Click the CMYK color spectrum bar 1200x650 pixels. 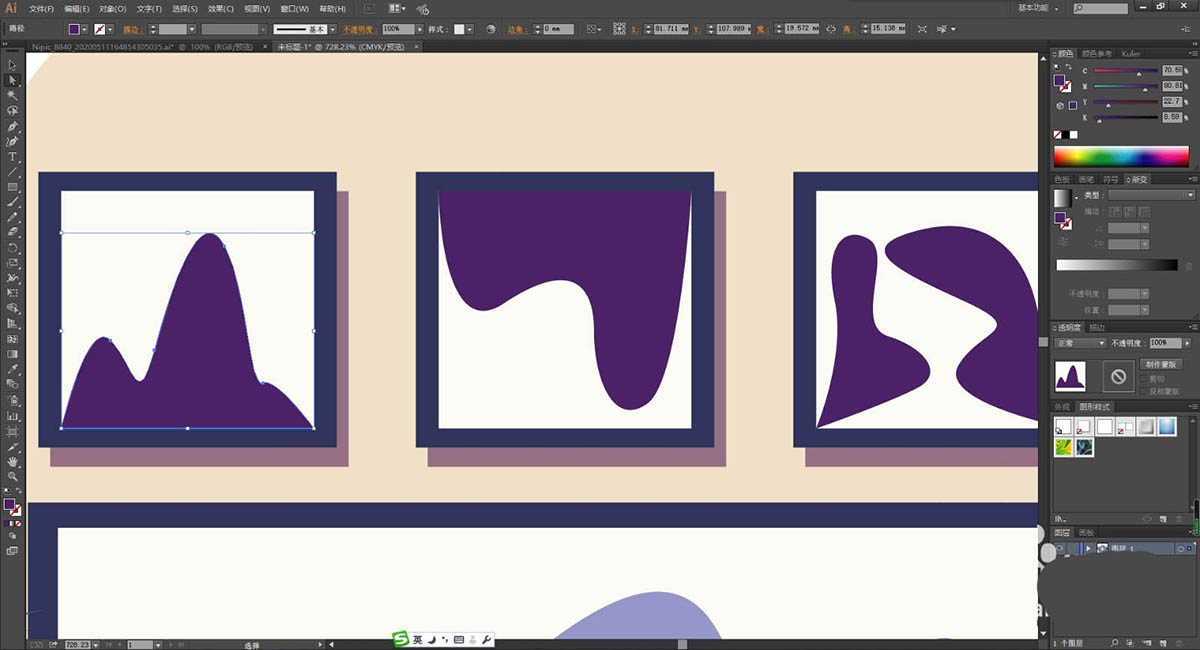(1123, 157)
